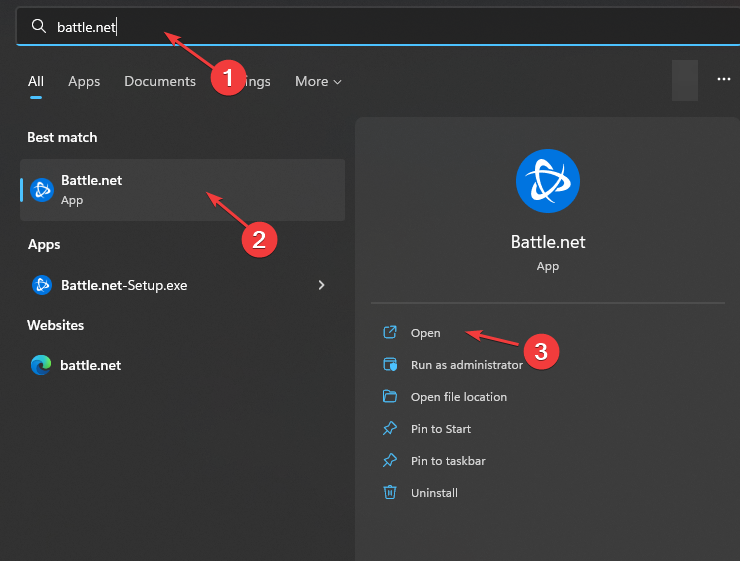
Task: Click the Battle.net icon in best match
Action: [42, 190]
